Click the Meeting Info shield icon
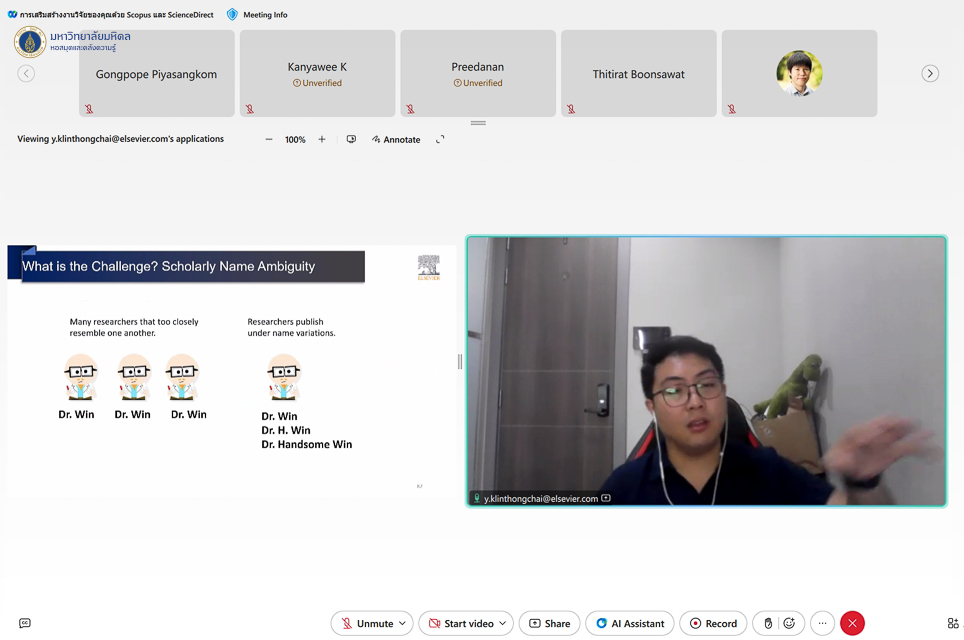 233,15
